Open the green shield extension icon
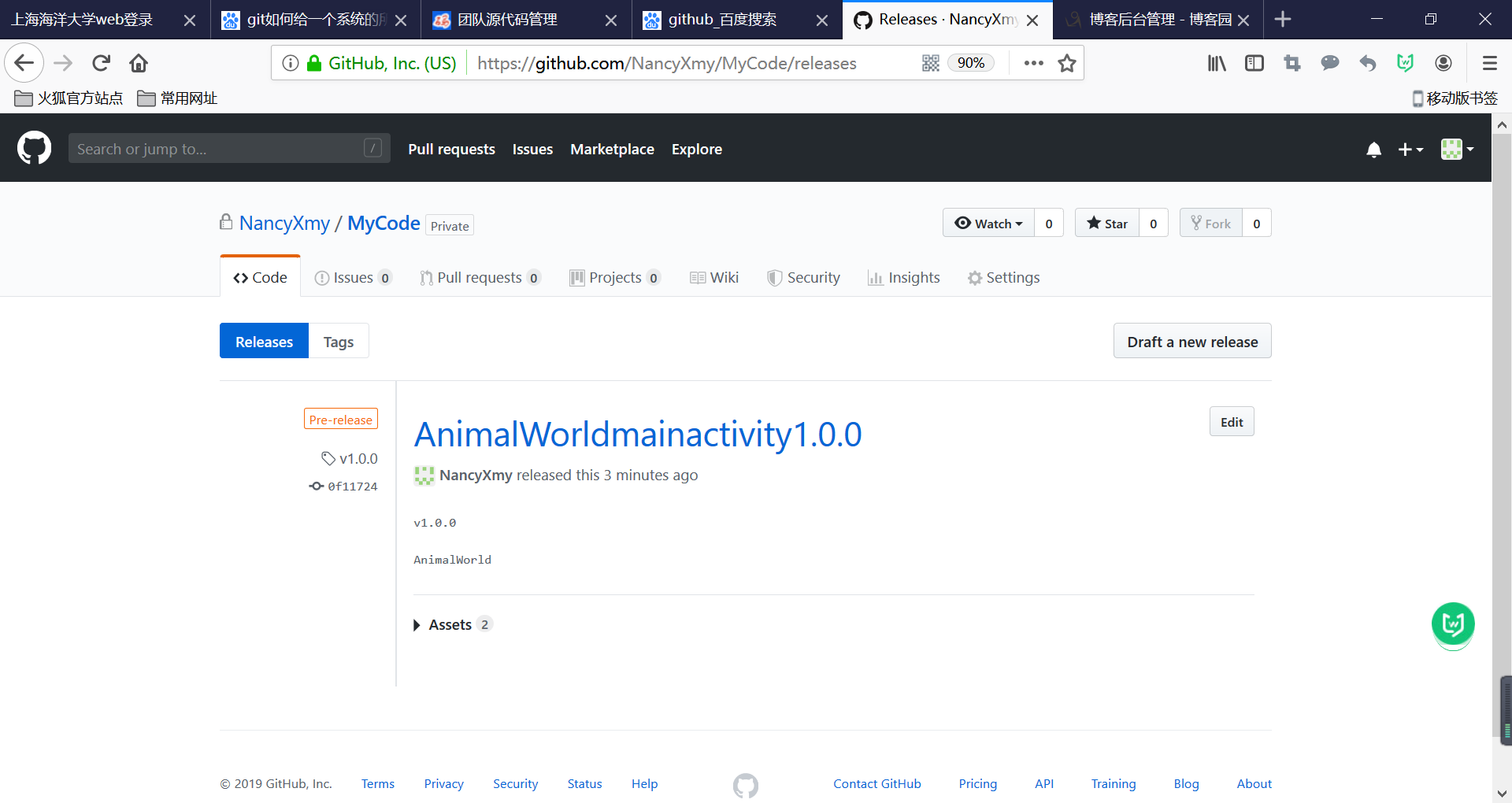This screenshot has width=1512, height=803. (x=1406, y=63)
